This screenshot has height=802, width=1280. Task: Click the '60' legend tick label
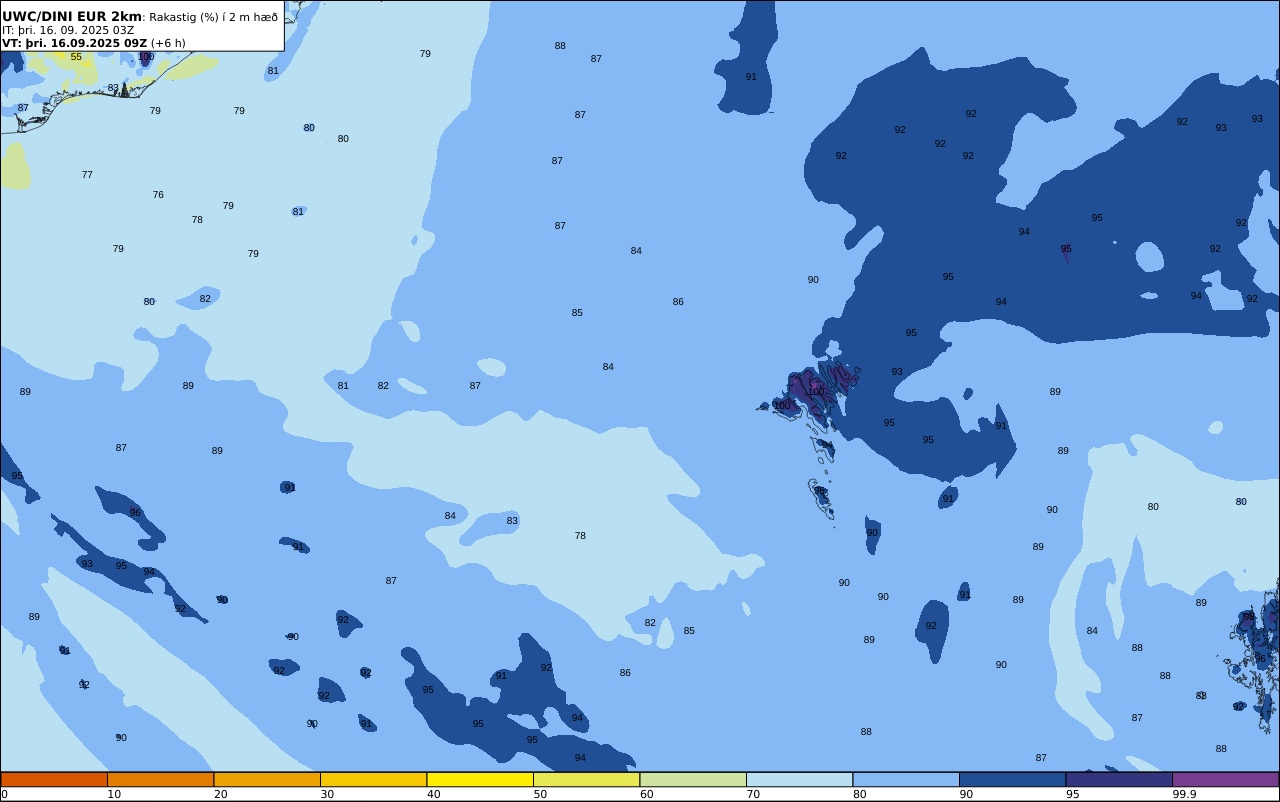[647, 794]
